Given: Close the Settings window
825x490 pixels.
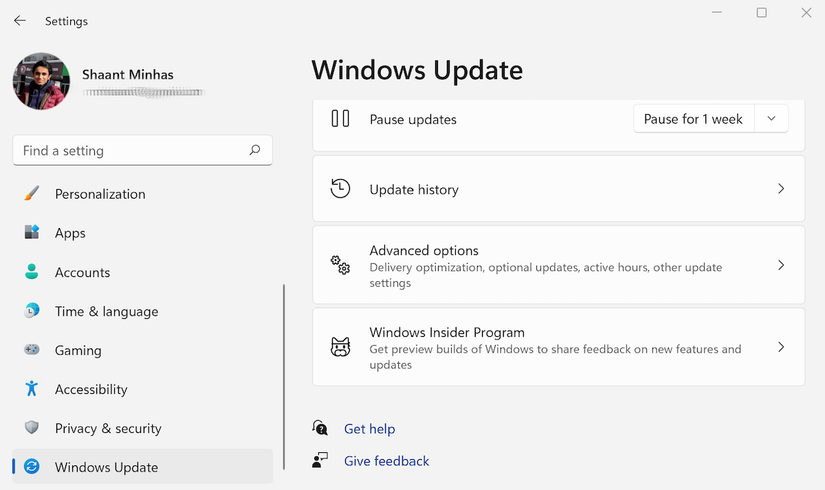Looking at the screenshot, I should pos(806,13).
